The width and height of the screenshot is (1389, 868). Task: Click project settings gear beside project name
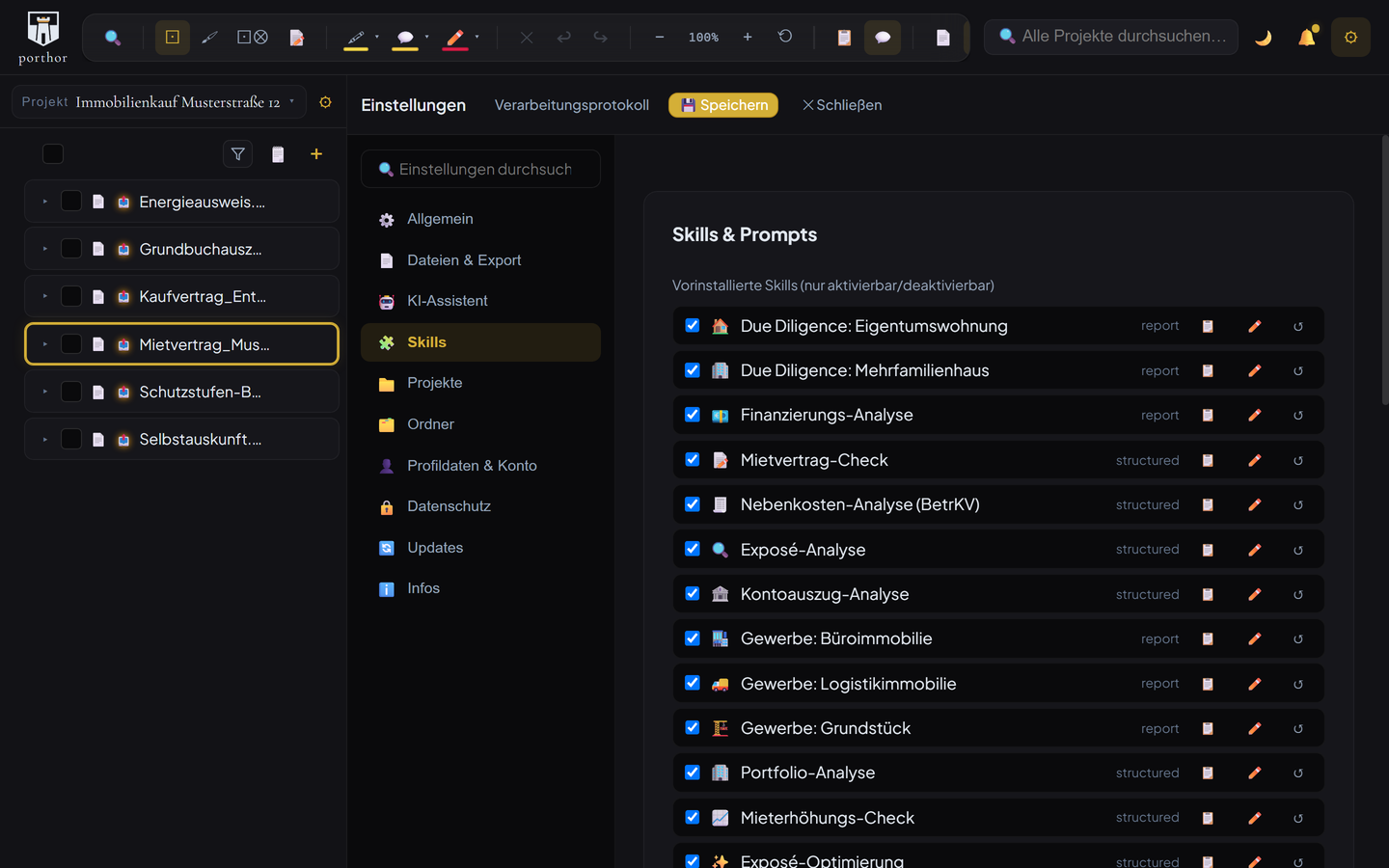(x=325, y=102)
